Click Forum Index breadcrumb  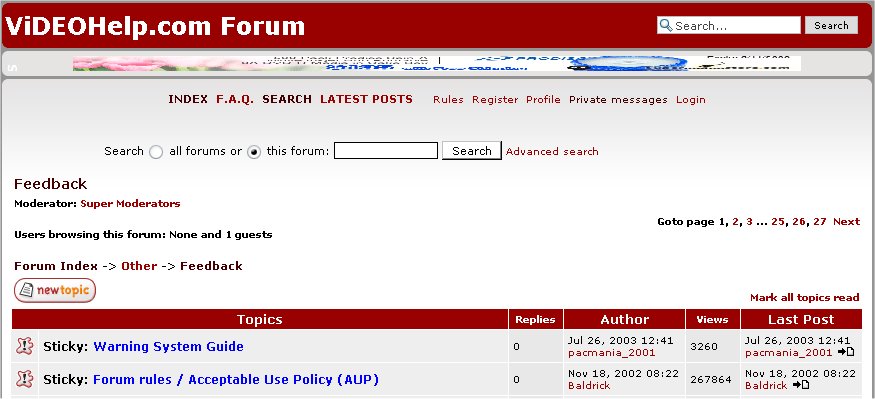coord(56,266)
